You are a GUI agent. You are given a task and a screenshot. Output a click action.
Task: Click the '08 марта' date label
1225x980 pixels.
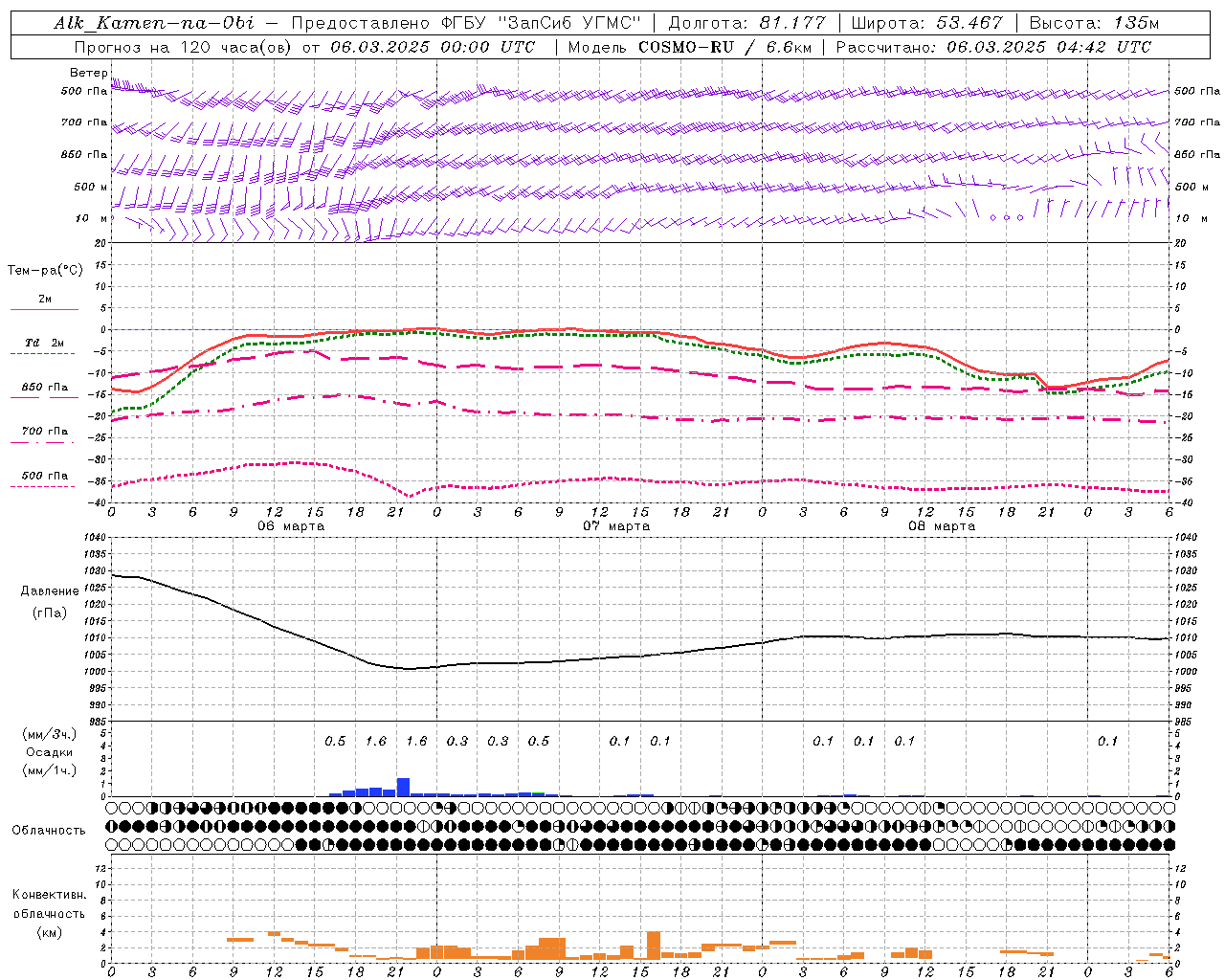(x=942, y=525)
